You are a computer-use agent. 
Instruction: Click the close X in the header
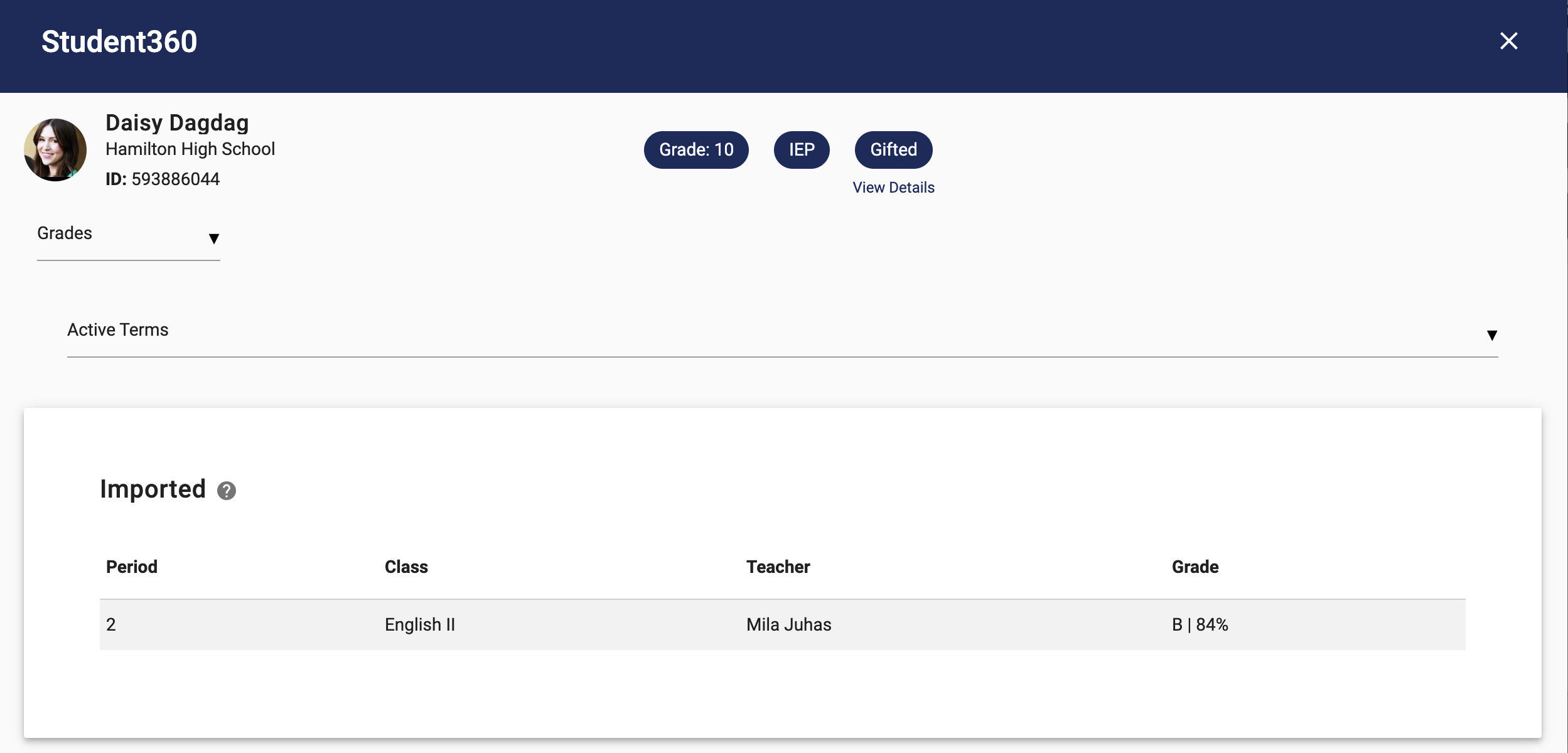(x=1509, y=41)
